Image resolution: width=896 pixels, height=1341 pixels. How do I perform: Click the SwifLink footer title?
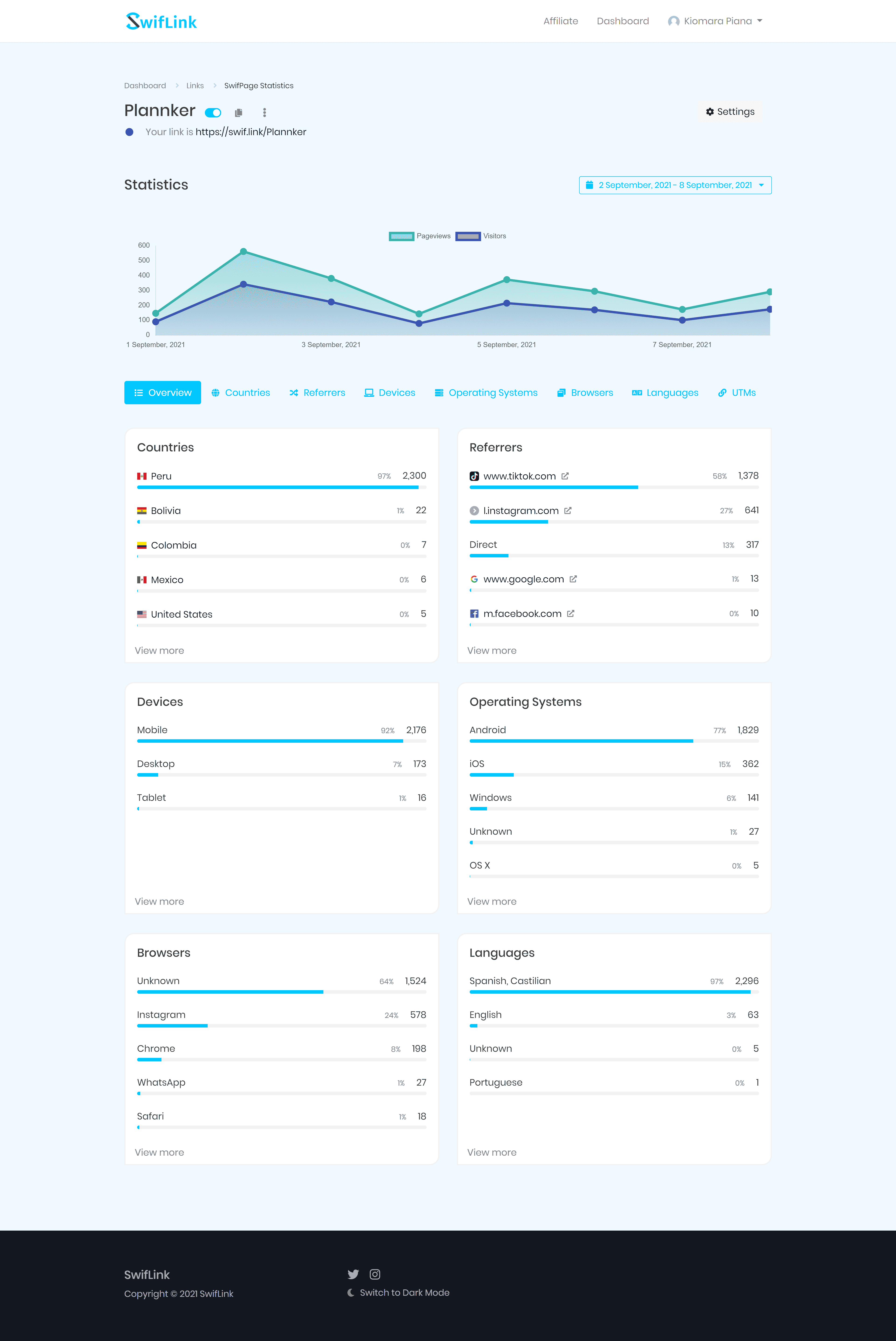coord(147,1275)
